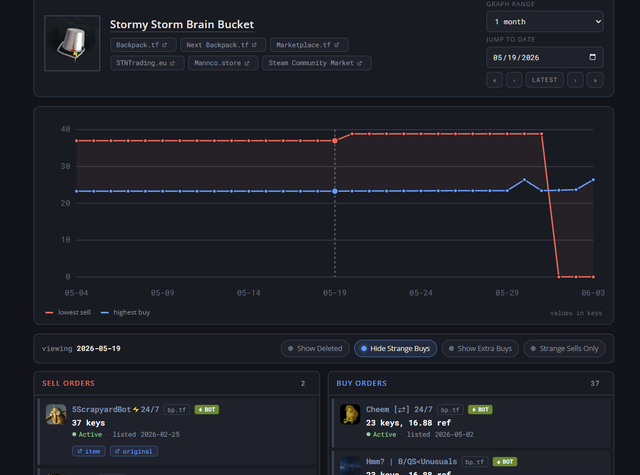The image size is (640, 475).
Task: Click the BOT badge on Cheem listing
Action: 480,410
